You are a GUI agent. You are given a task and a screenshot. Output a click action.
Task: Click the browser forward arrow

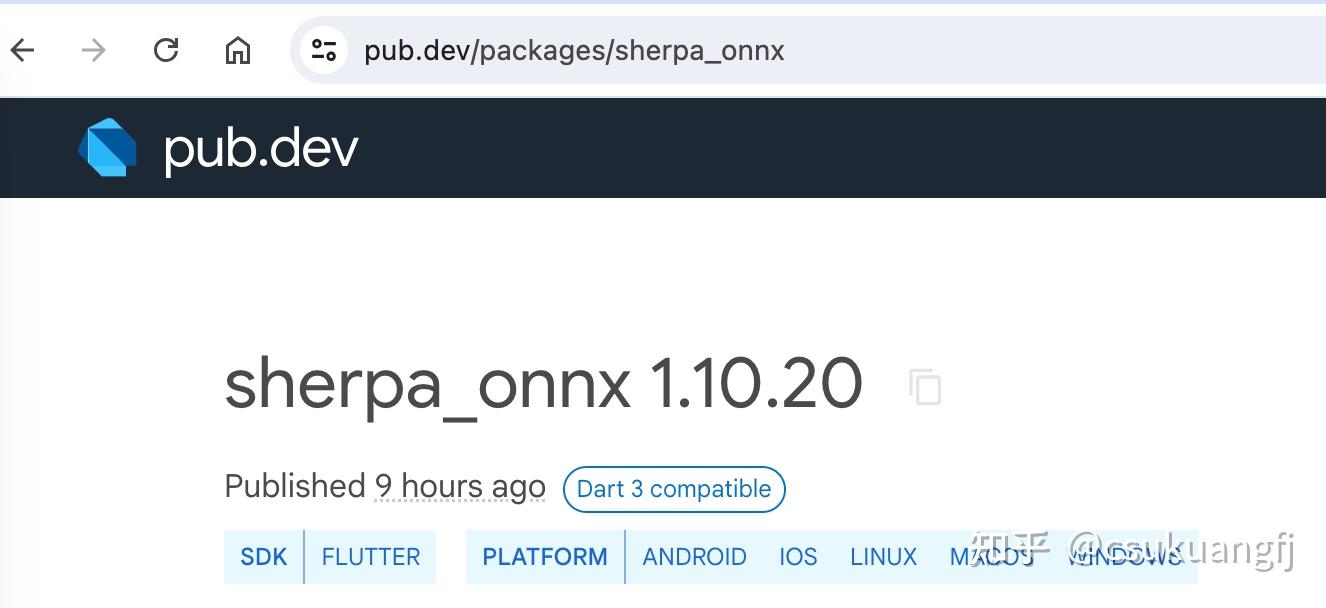tap(93, 50)
